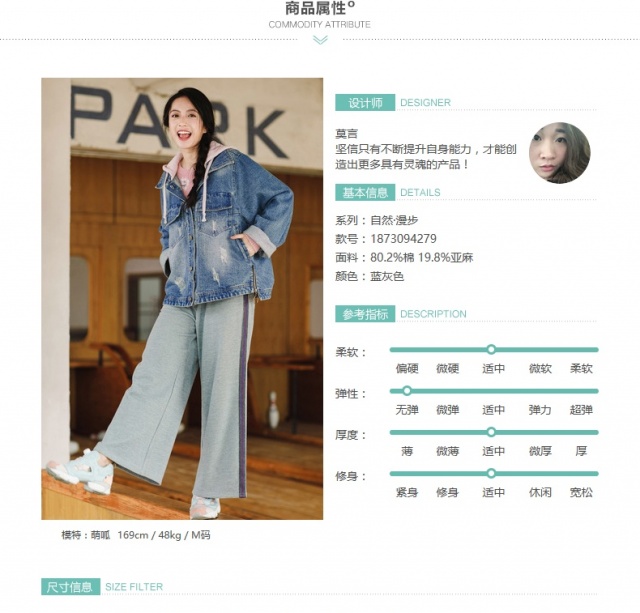Choose 柔软 at the softness scale end
This screenshot has width=640, height=613.
click(x=581, y=369)
